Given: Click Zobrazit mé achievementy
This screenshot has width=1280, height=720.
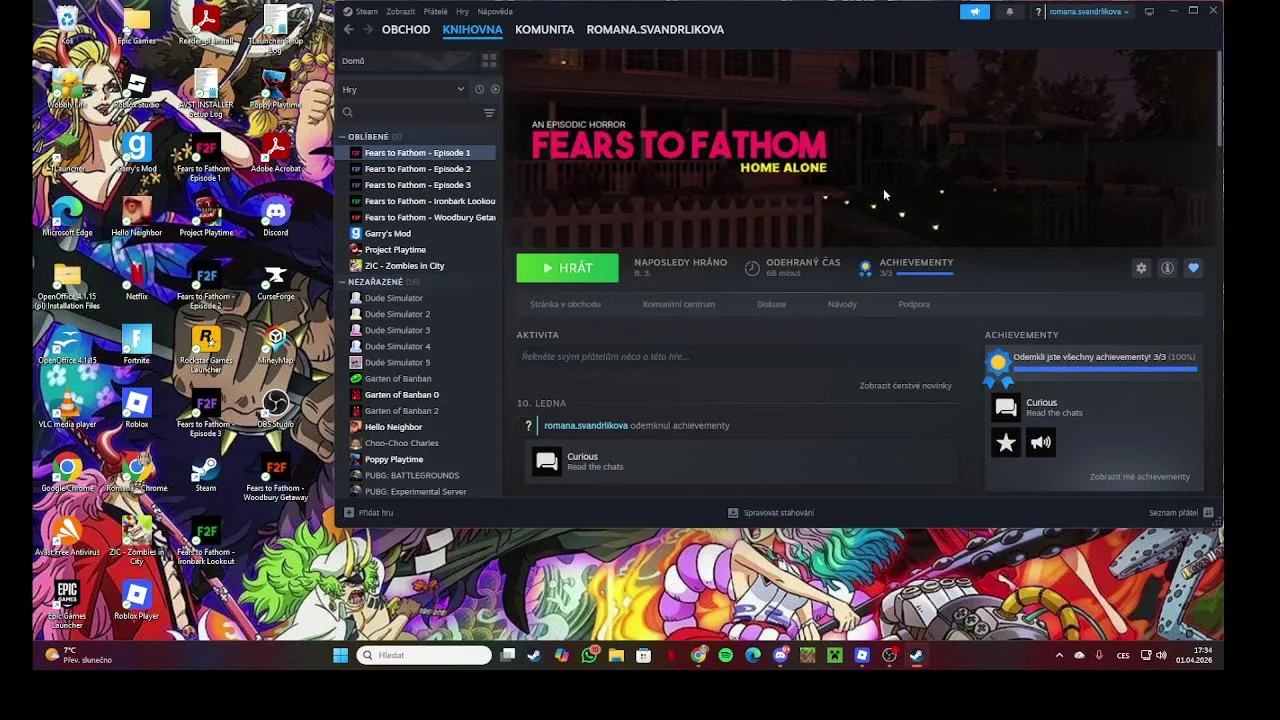Looking at the screenshot, I should tap(1139, 477).
